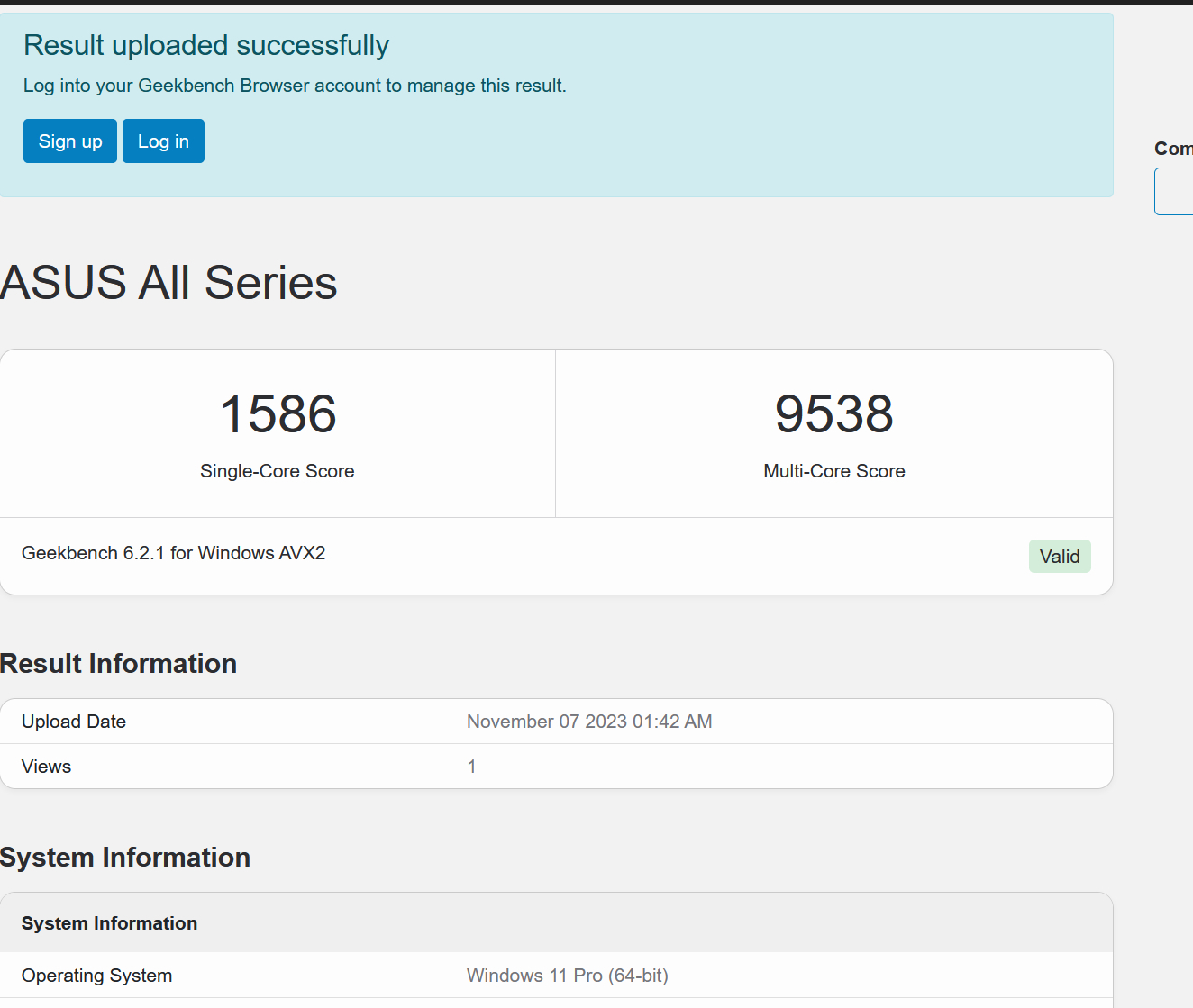Click the Geekbench 6.2.1 for Windows AVX2 text

(174, 553)
